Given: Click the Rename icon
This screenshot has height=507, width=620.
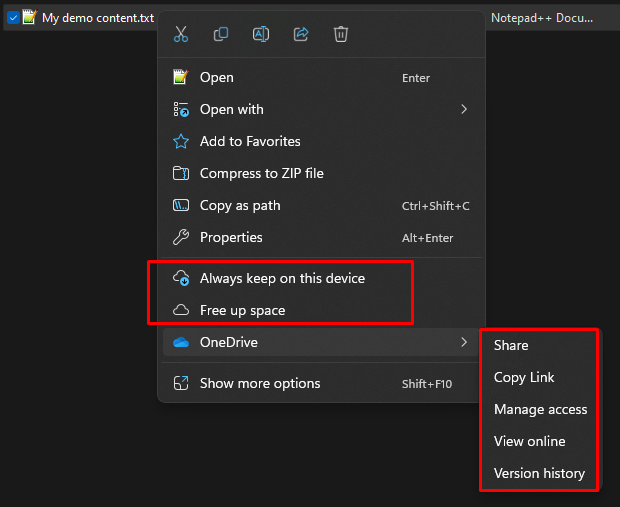Looking at the screenshot, I should 261,34.
